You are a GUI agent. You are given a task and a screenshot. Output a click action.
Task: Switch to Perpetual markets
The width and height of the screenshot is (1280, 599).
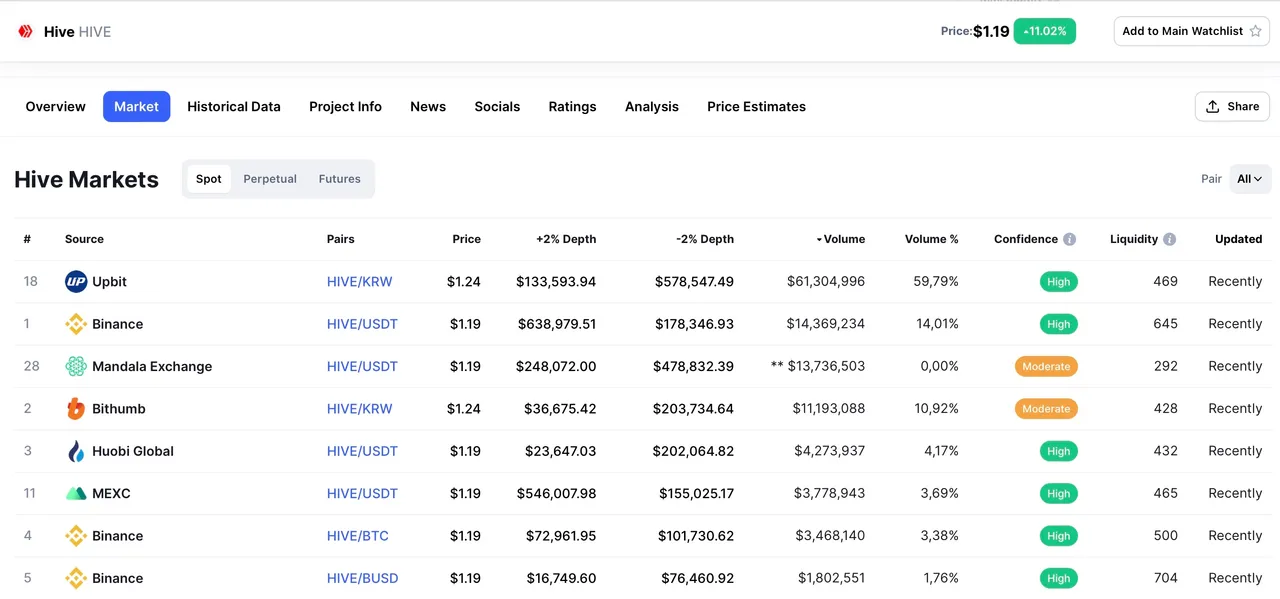[x=270, y=179]
